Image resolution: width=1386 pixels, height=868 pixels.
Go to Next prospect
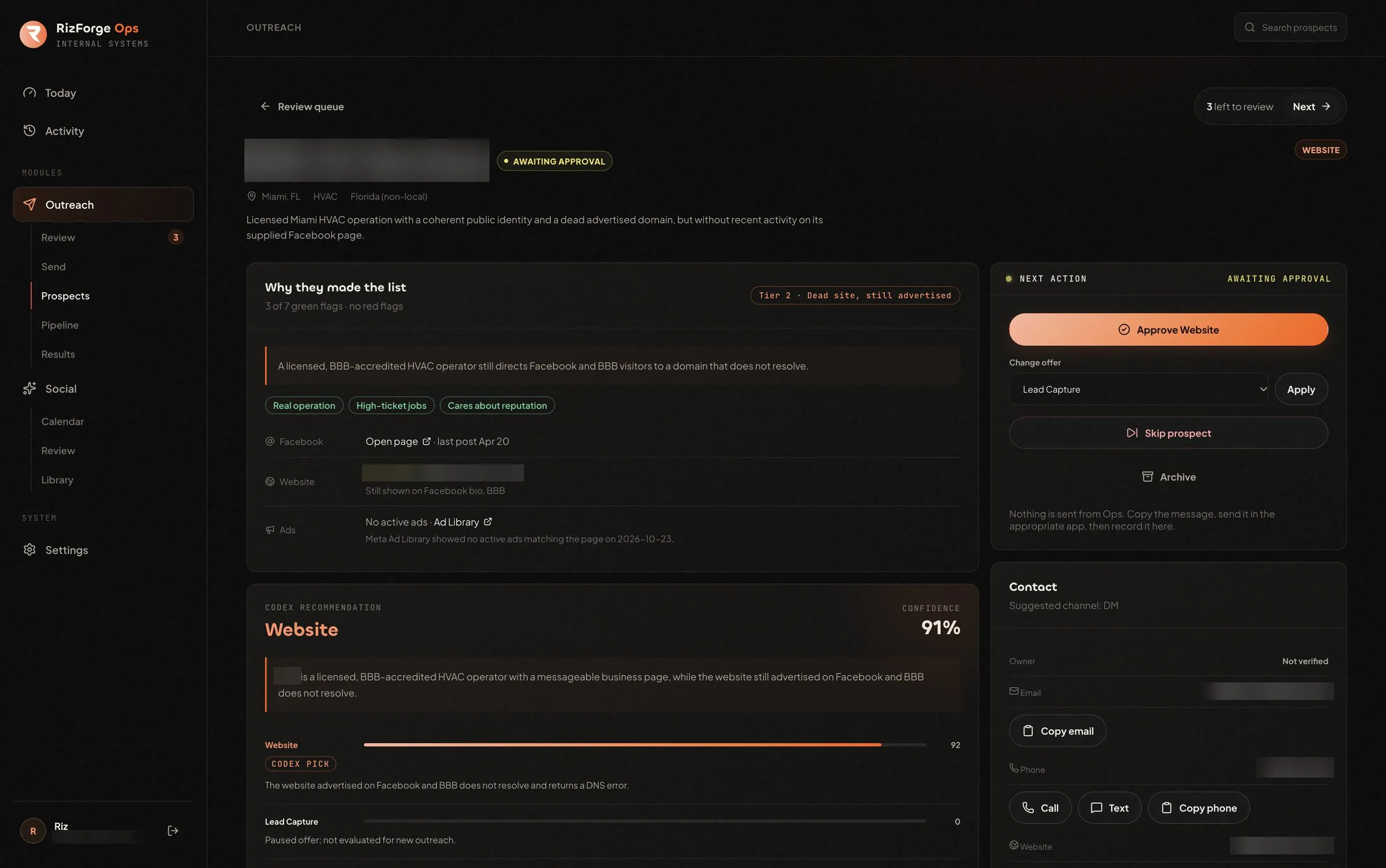pyautogui.click(x=1311, y=106)
